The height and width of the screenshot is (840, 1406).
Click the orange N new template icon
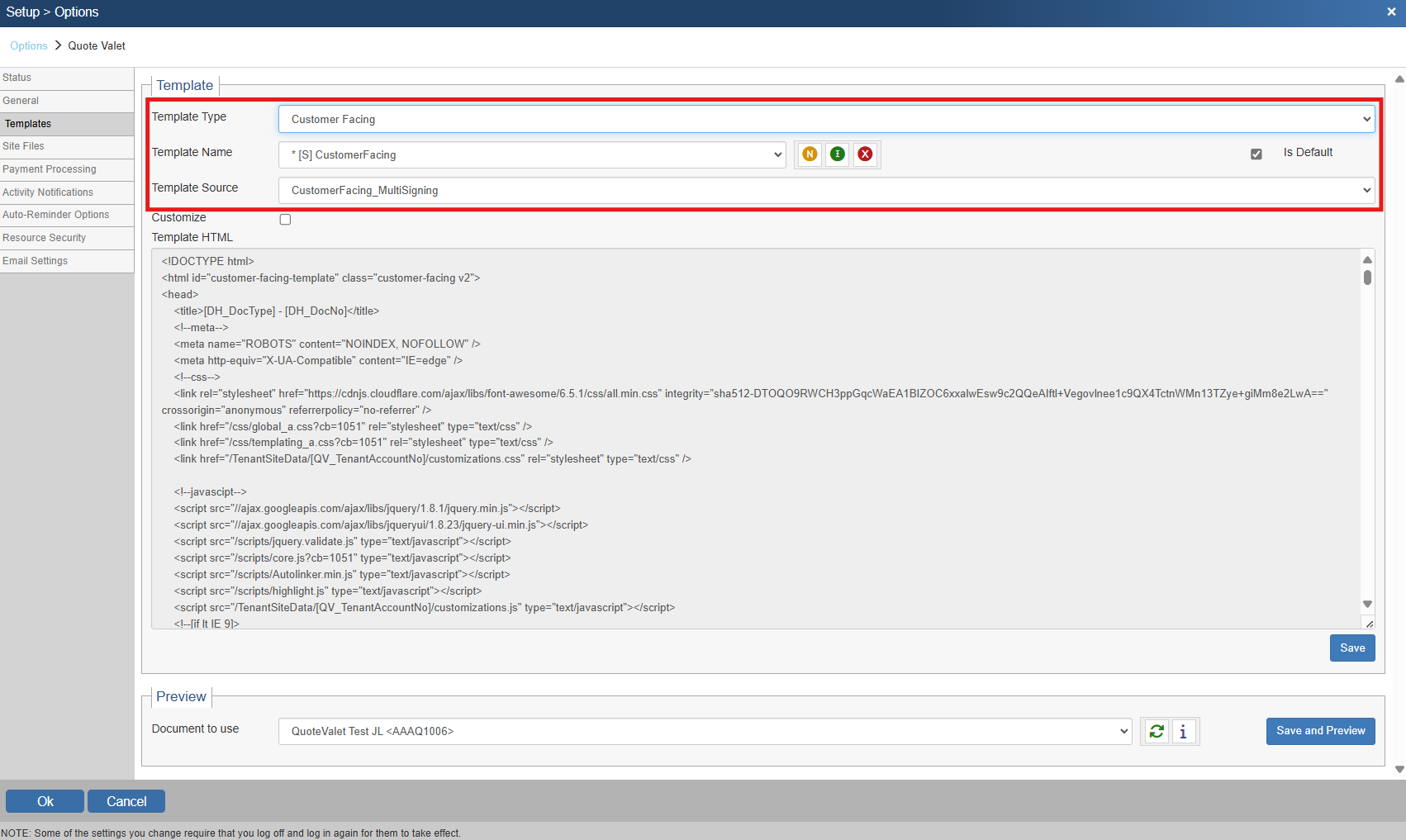pos(810,154)
